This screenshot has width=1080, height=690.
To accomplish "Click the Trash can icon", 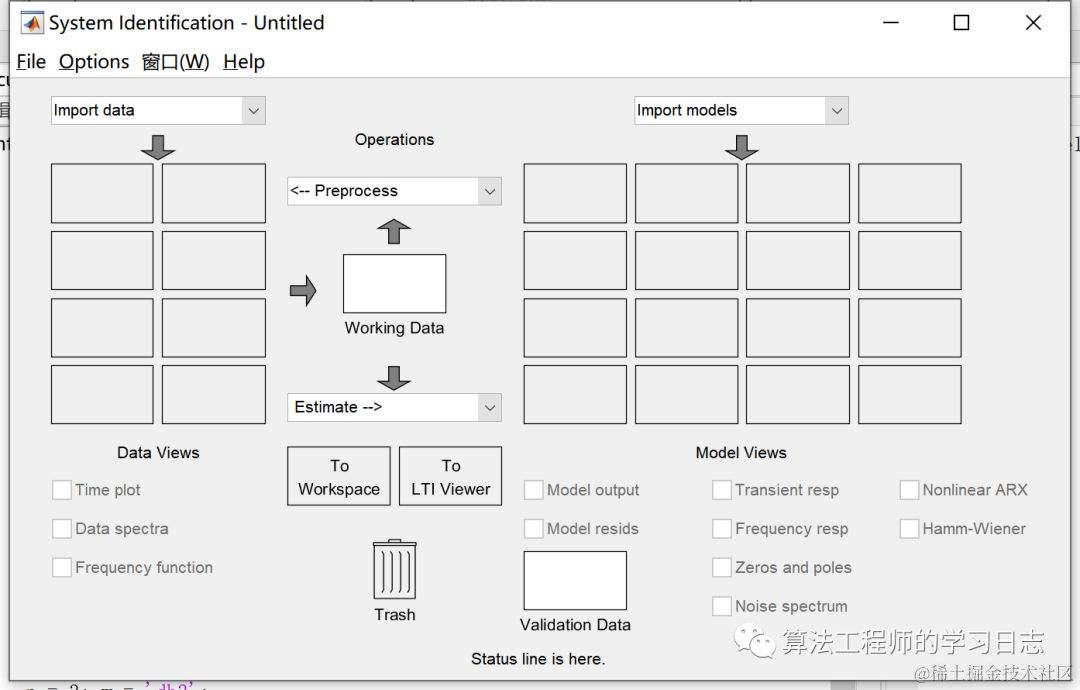I will 395,569.
